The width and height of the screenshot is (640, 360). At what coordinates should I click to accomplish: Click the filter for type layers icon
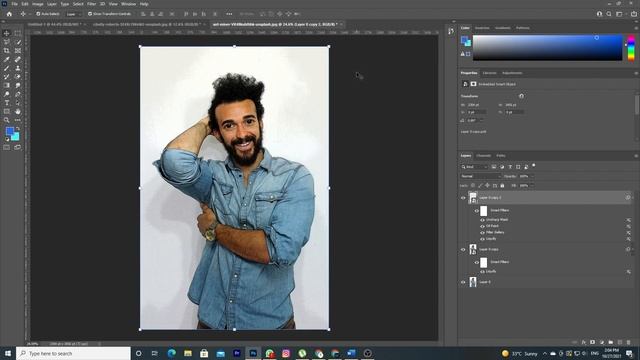tap(510, 167)
